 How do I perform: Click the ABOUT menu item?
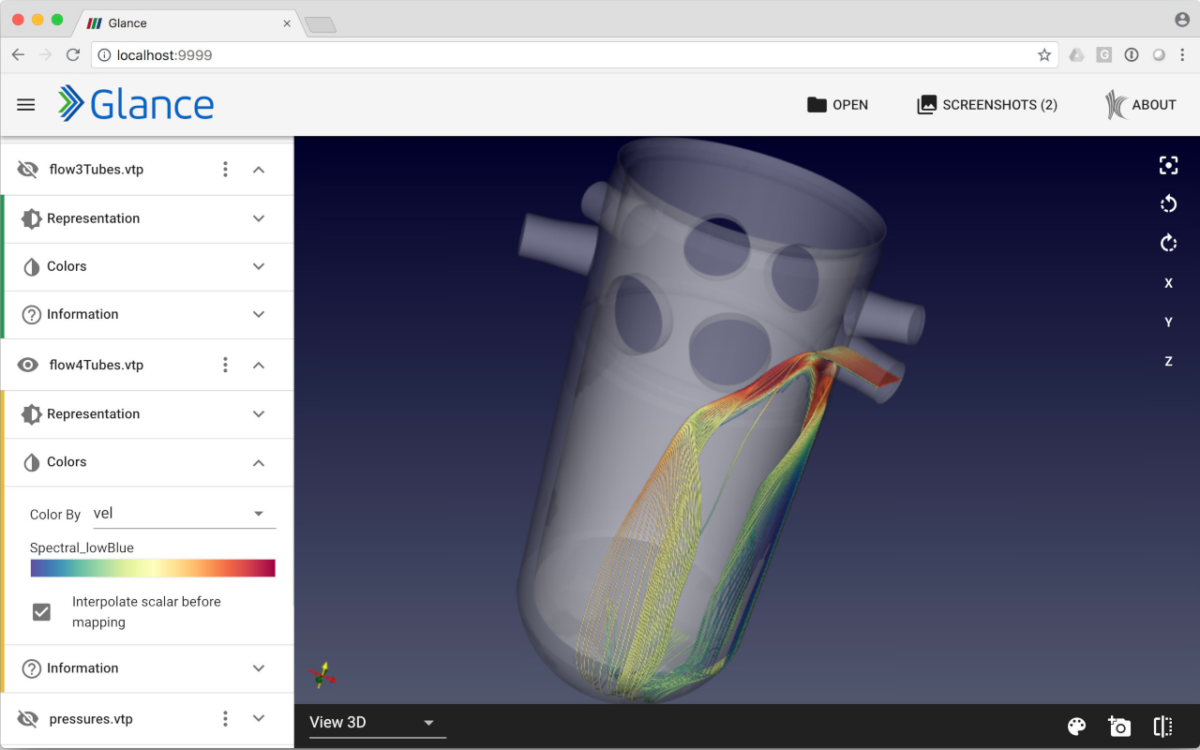[1140, 105]
